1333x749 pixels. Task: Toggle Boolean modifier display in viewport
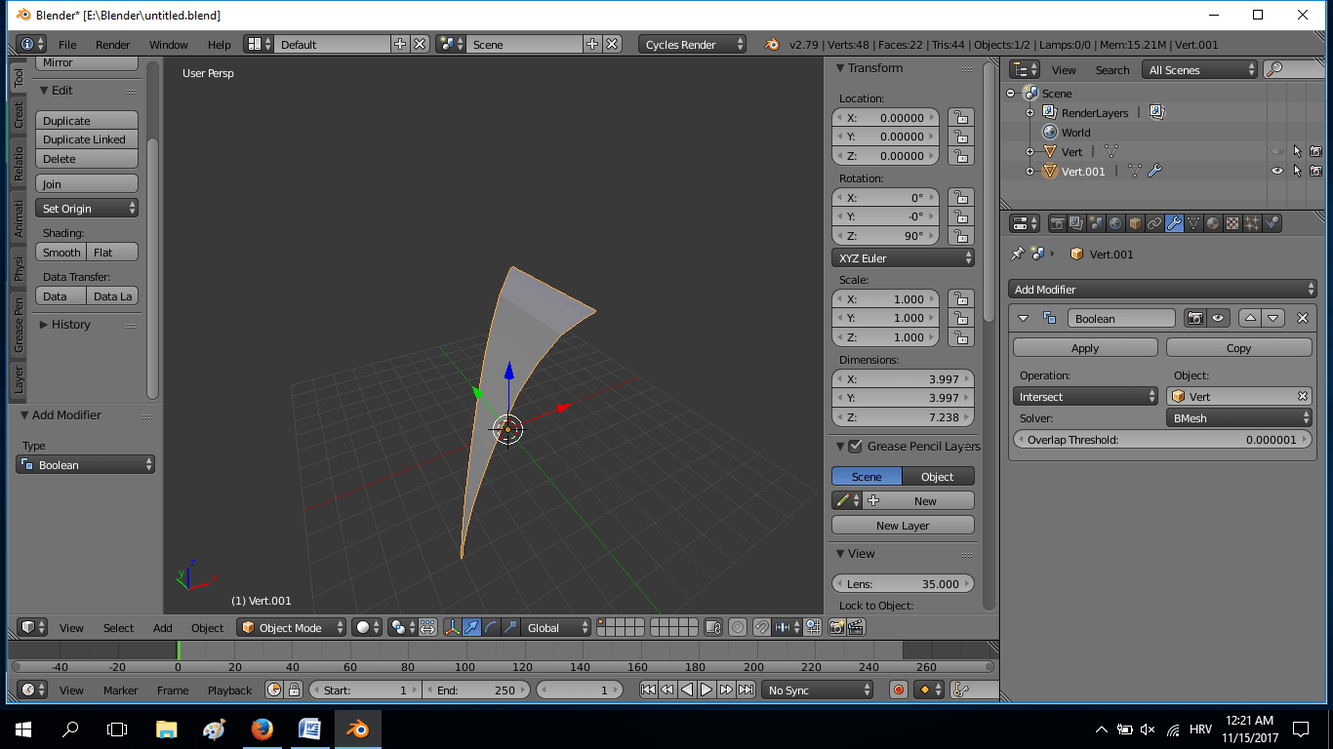coord(1218,318)
